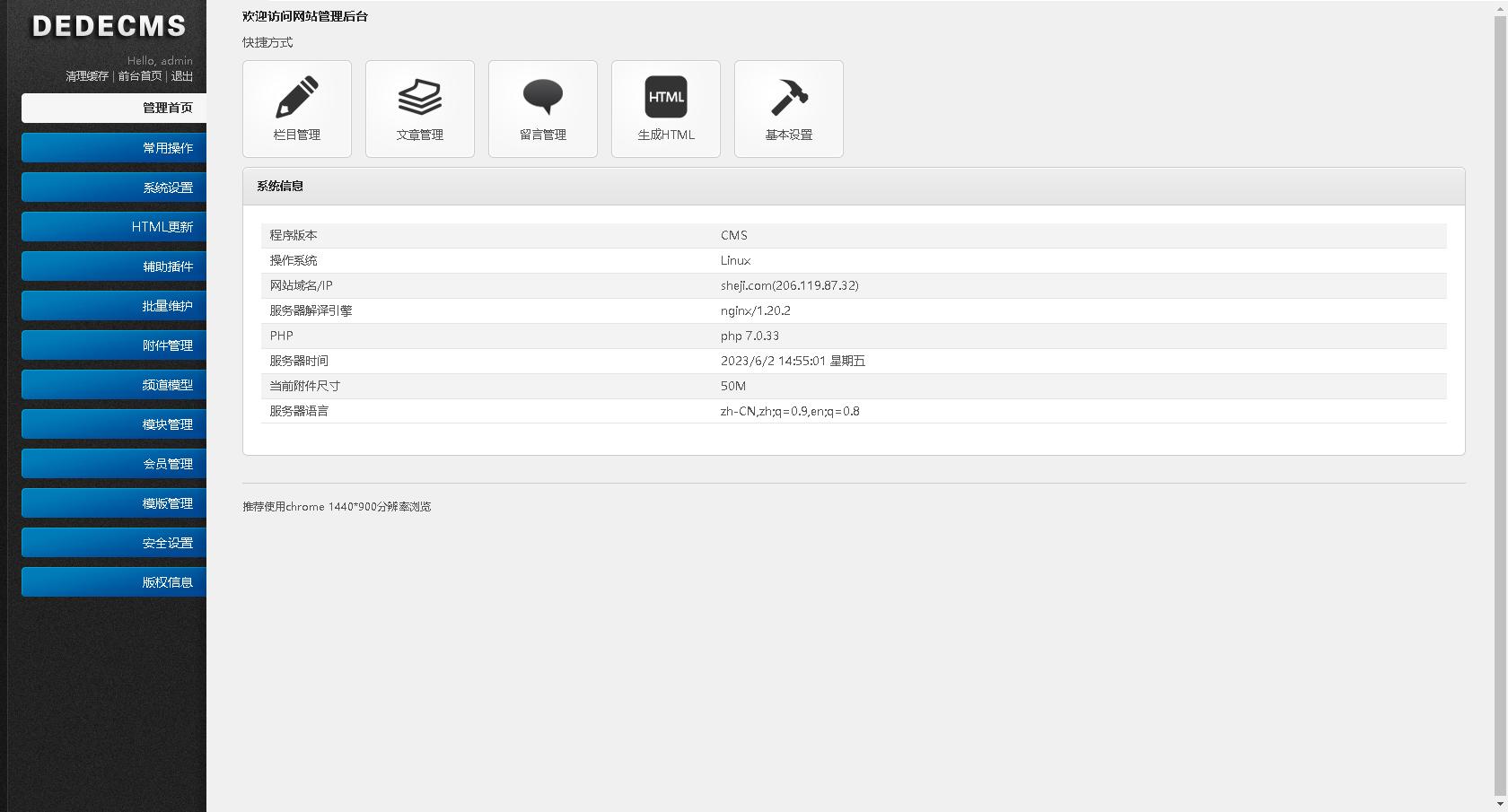Open 文章管理 via the stacked pages icon
The width and height of the screenshot is (1508, 812).
click(x=420, y=108)
